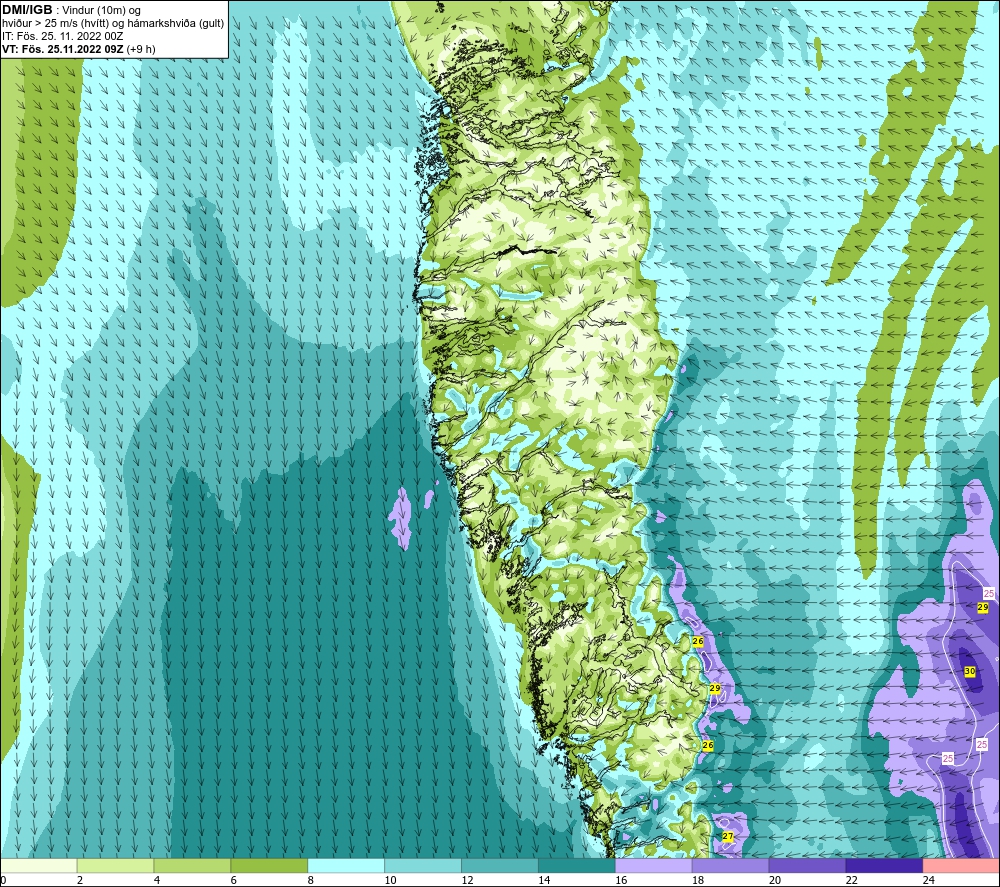Select the pale yellow 0–2 m/s scale swatch
Image resolution: width=1000 pixels, height=887 pixels.
pyautogui.click(x=39, y=865)
